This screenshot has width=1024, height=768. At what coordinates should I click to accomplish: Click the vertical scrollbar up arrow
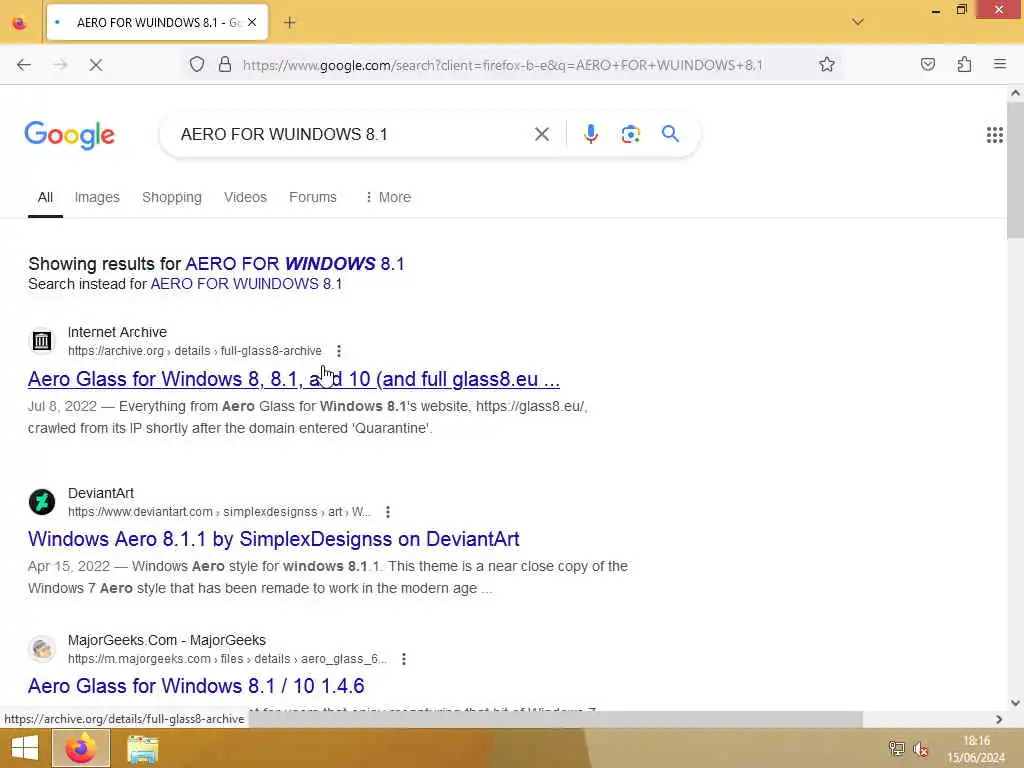(1015, 93)
